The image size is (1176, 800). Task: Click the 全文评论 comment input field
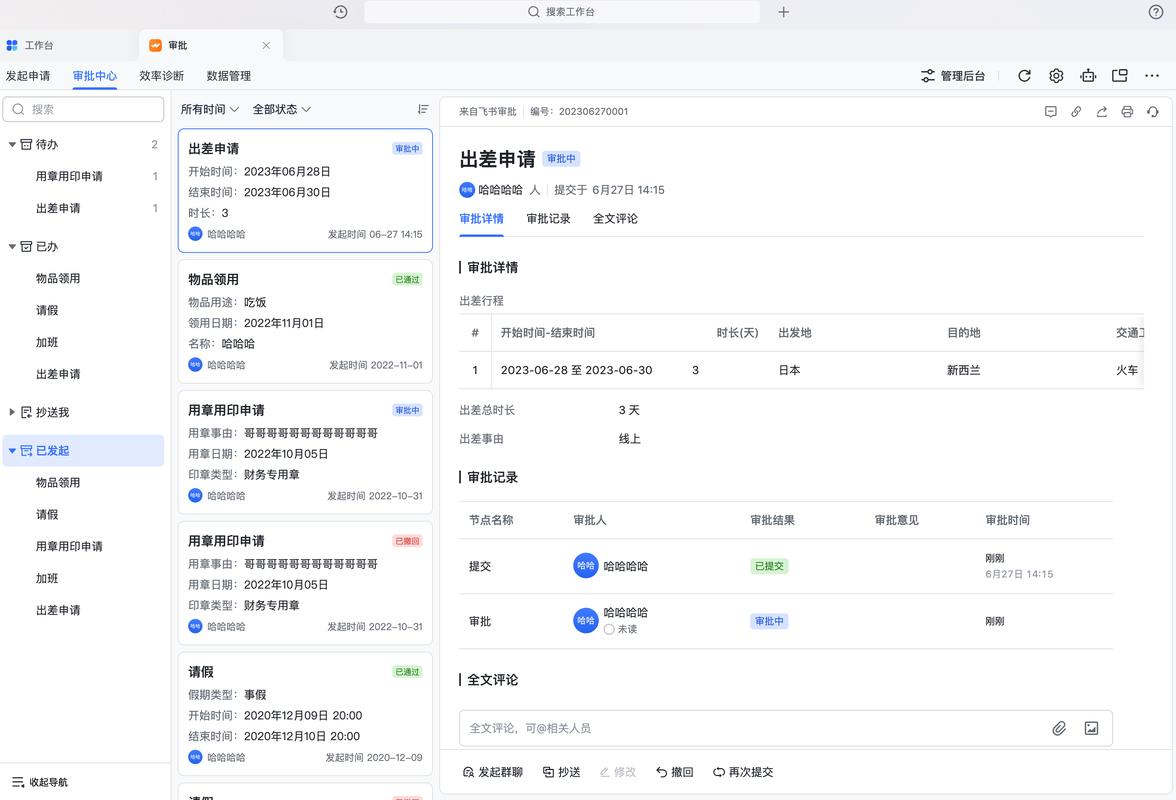coord(786,728)
